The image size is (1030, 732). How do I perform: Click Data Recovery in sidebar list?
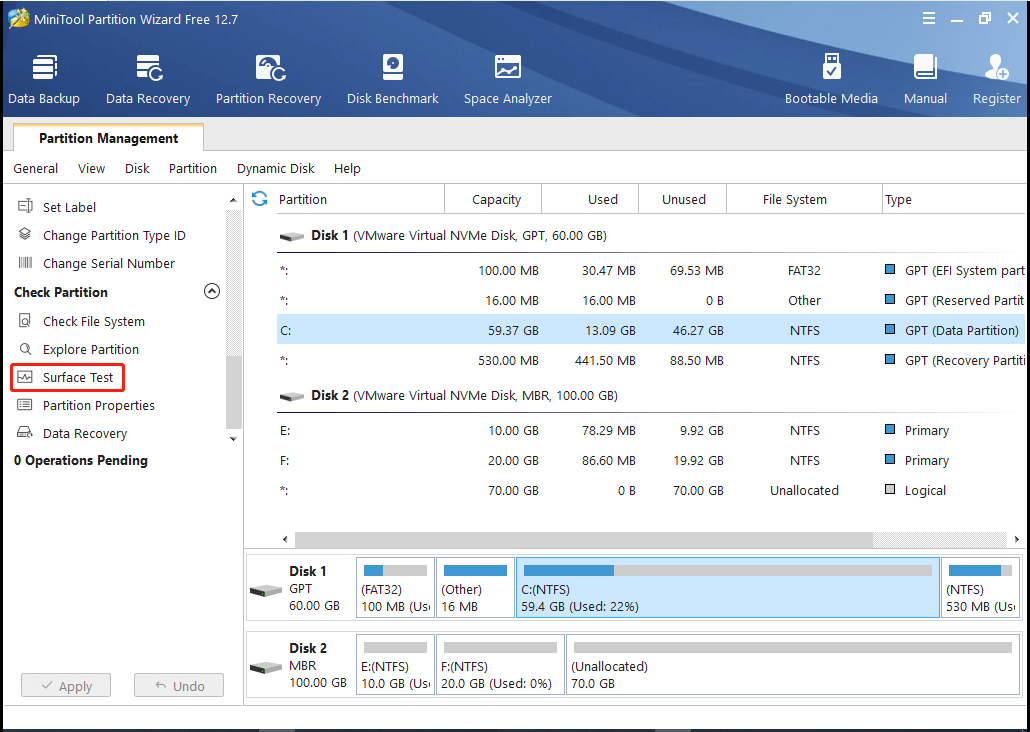coord(85,434)
